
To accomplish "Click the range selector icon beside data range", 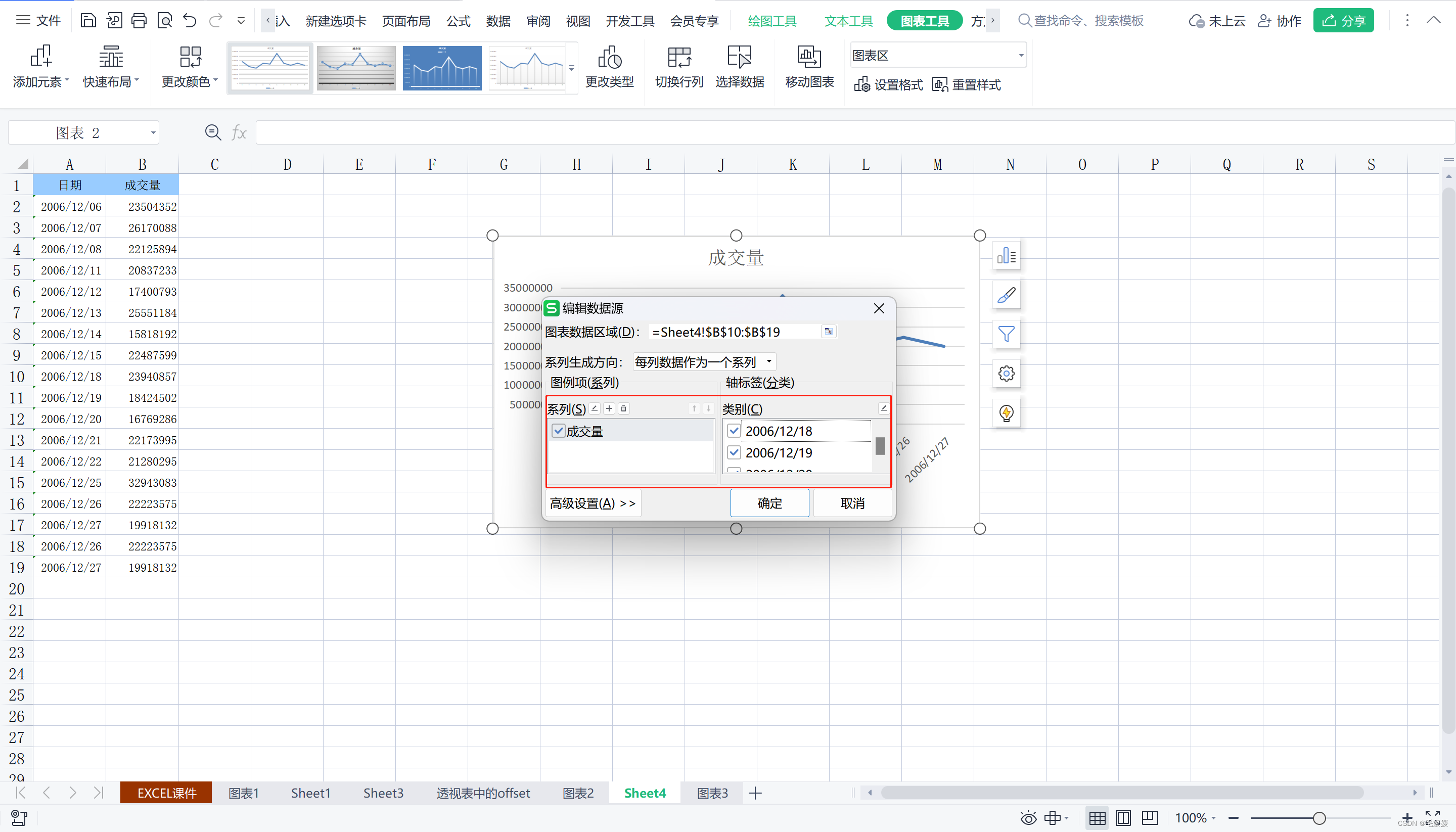I will click(829, 332).
